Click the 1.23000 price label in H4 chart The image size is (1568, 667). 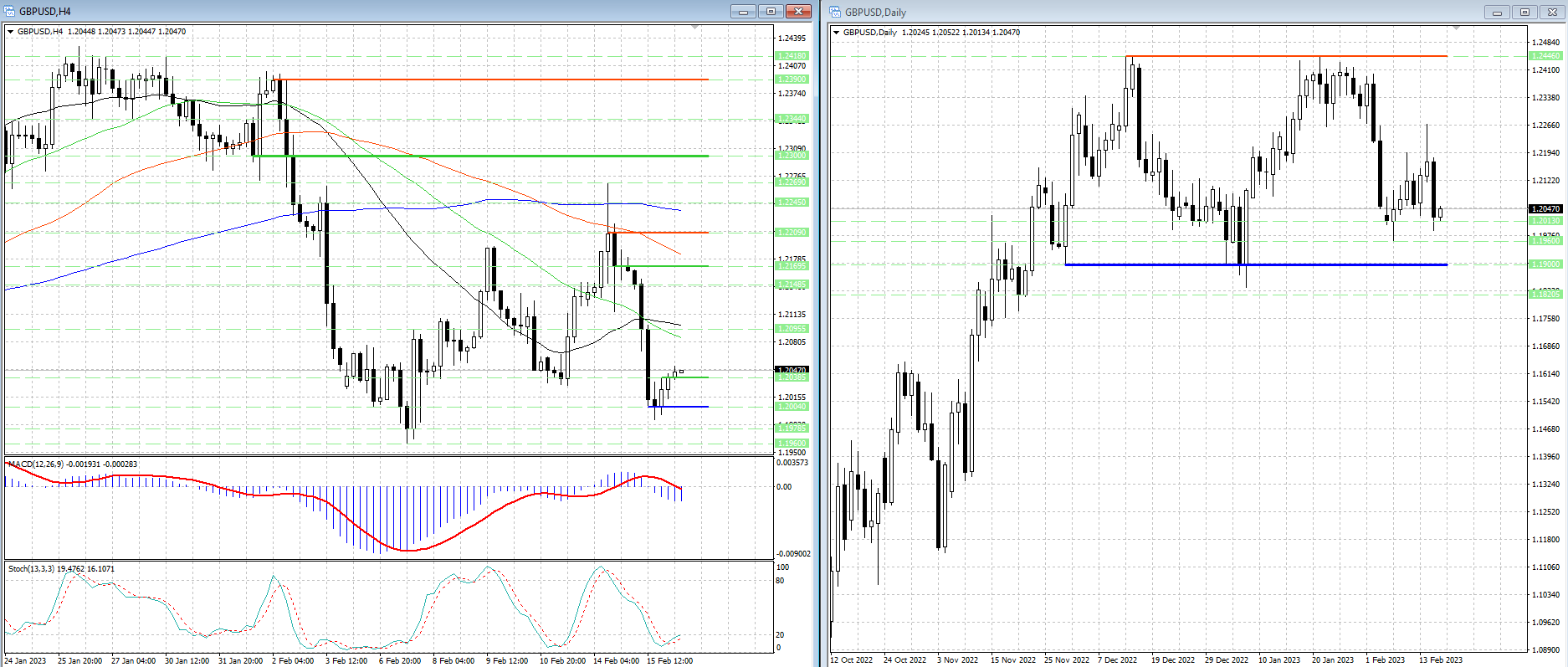[x=792, y=156]
